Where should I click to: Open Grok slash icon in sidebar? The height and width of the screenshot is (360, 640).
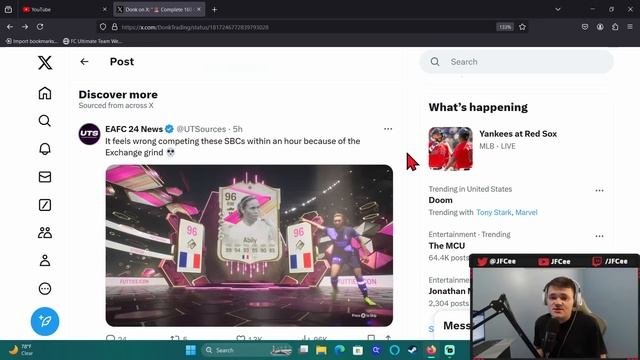point(45,205)
